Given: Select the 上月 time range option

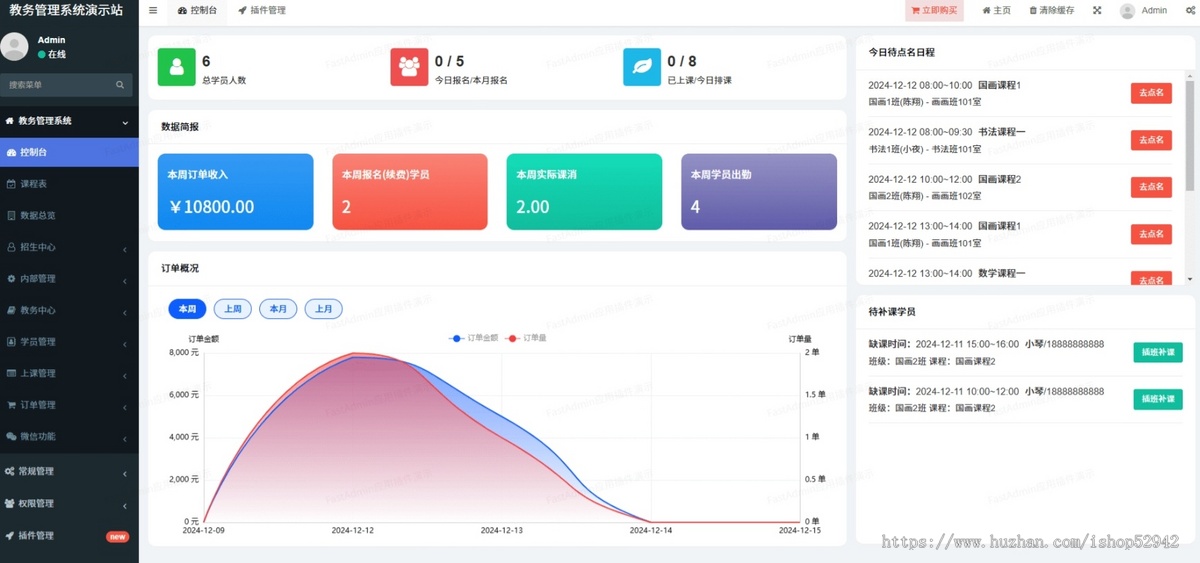Looking at the screenshot, I should pos(324,309).
